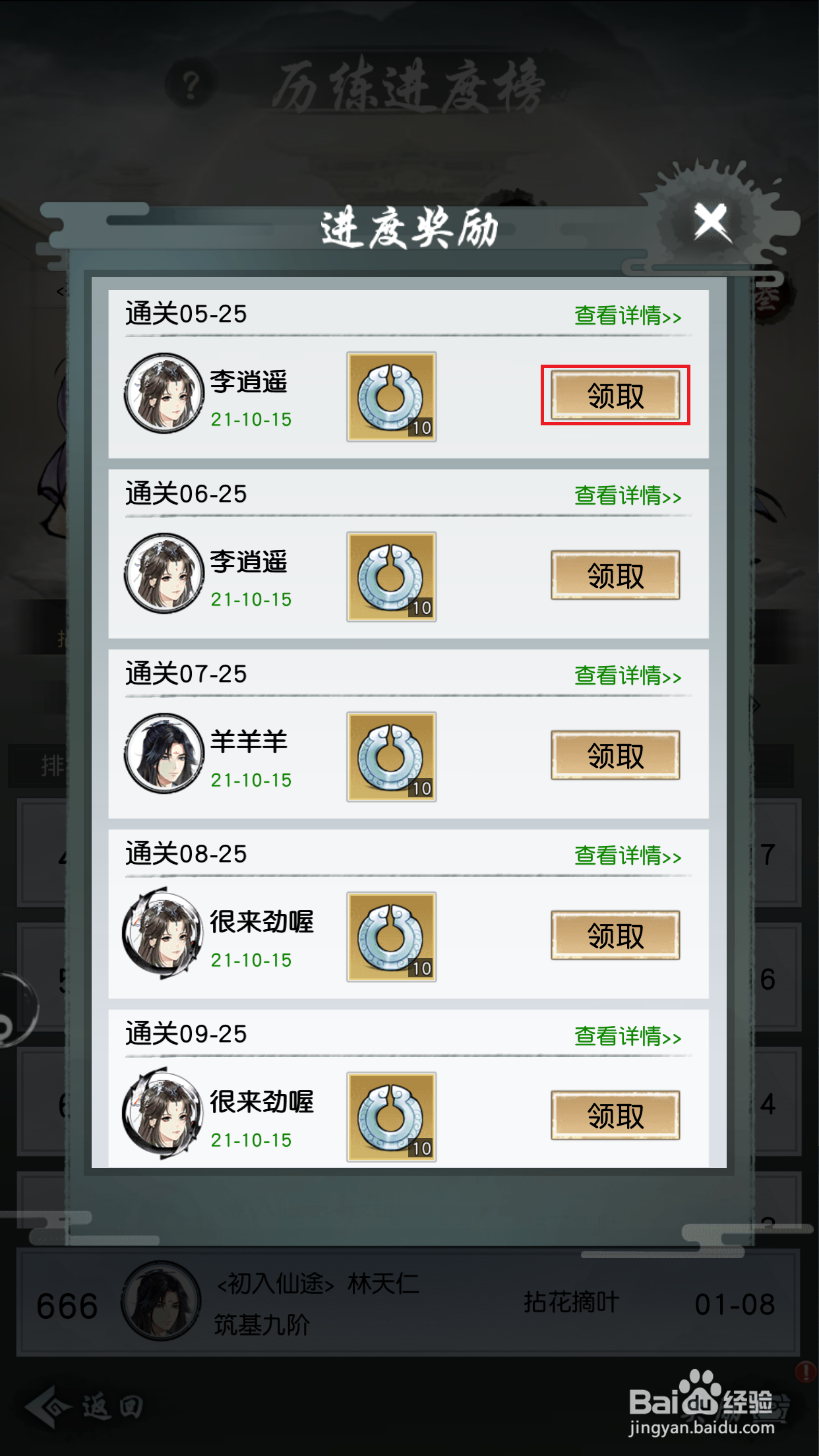Open 查看详情 link for 通关07-25
This screenshot has width=819, height=1456.
coord(628,676)
